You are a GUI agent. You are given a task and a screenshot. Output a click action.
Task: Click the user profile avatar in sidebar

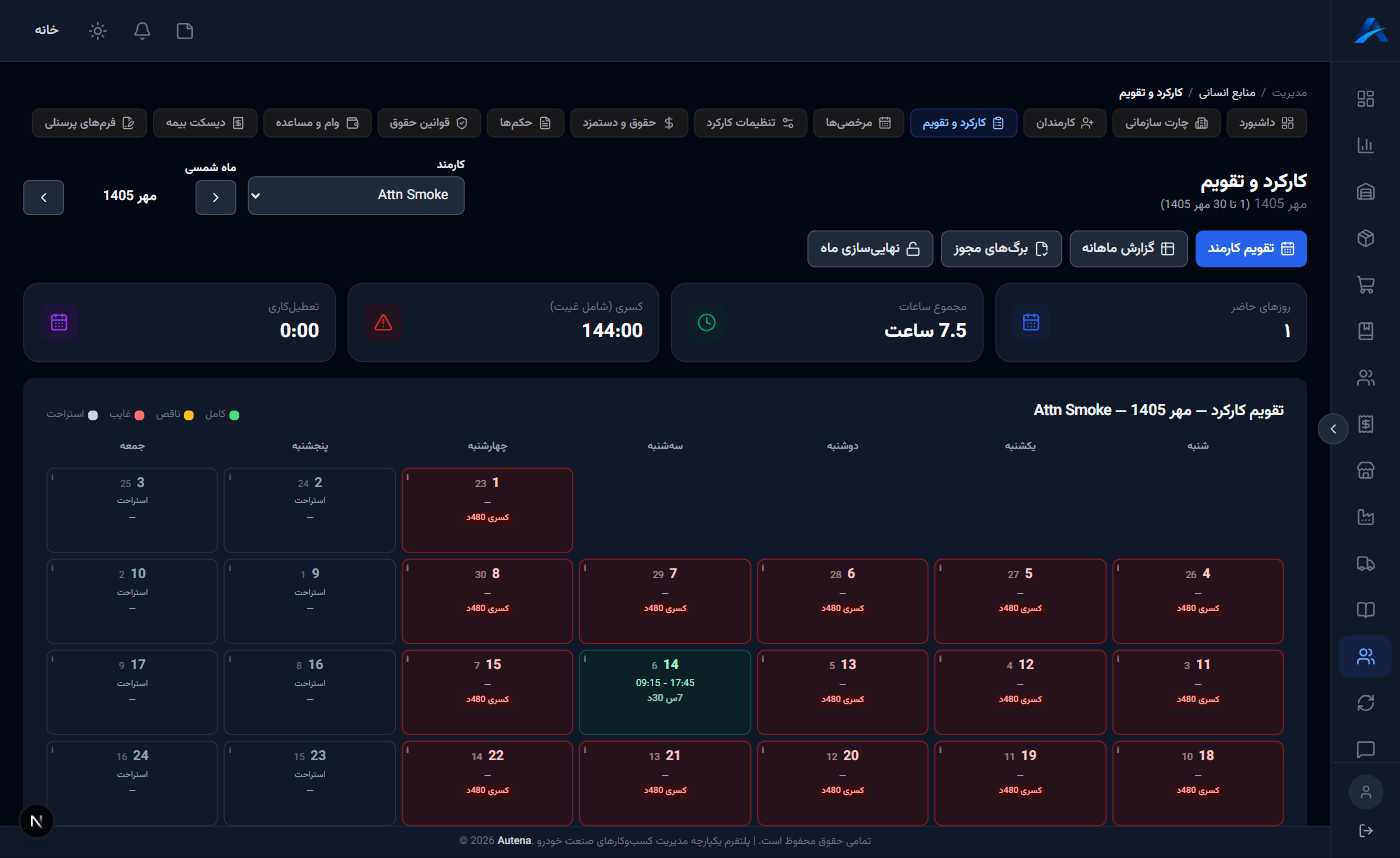pyautogui.click(x=1365, y=791)
